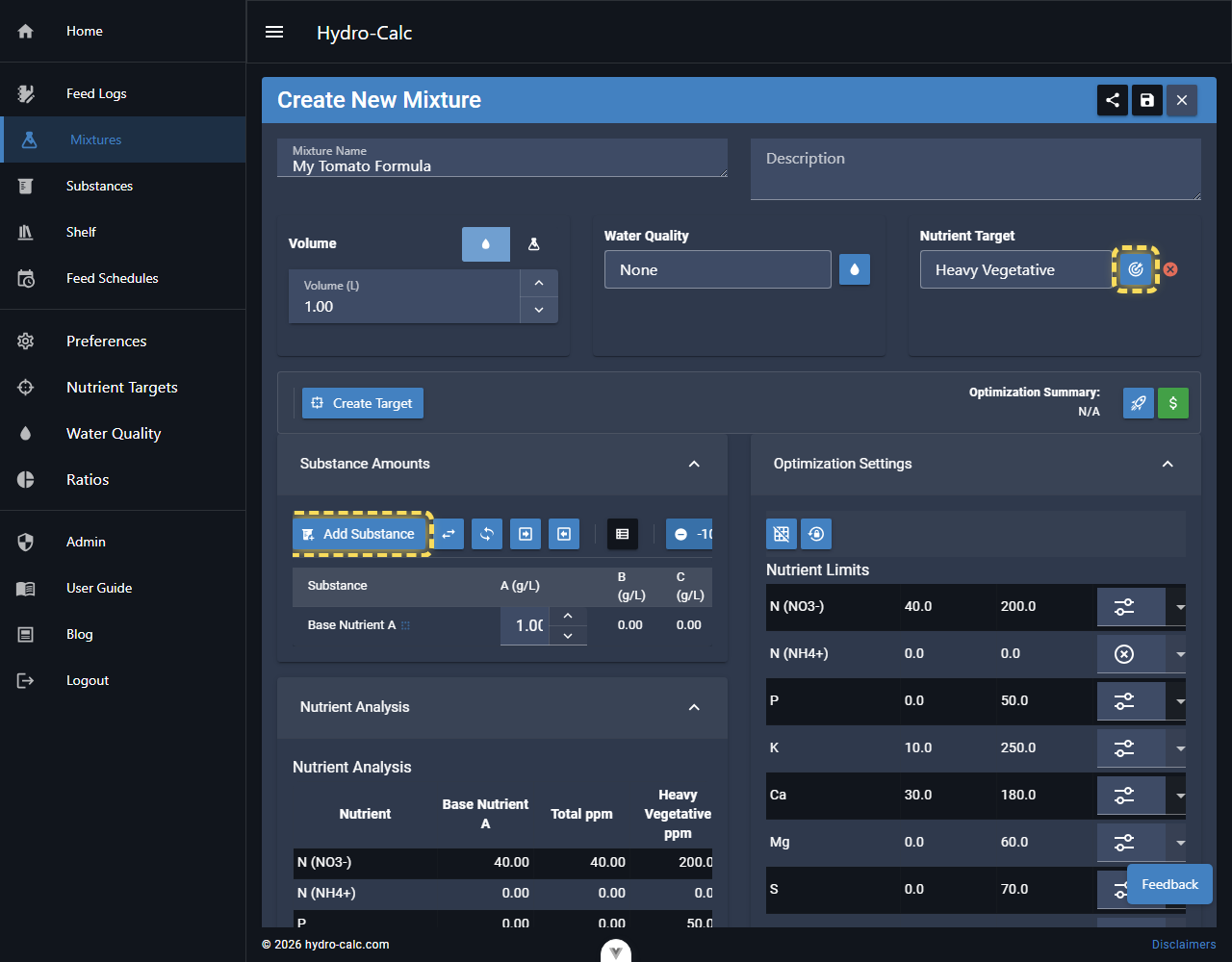Go to Home in sidebar
1232x962 pixels.
pos(123,32)
